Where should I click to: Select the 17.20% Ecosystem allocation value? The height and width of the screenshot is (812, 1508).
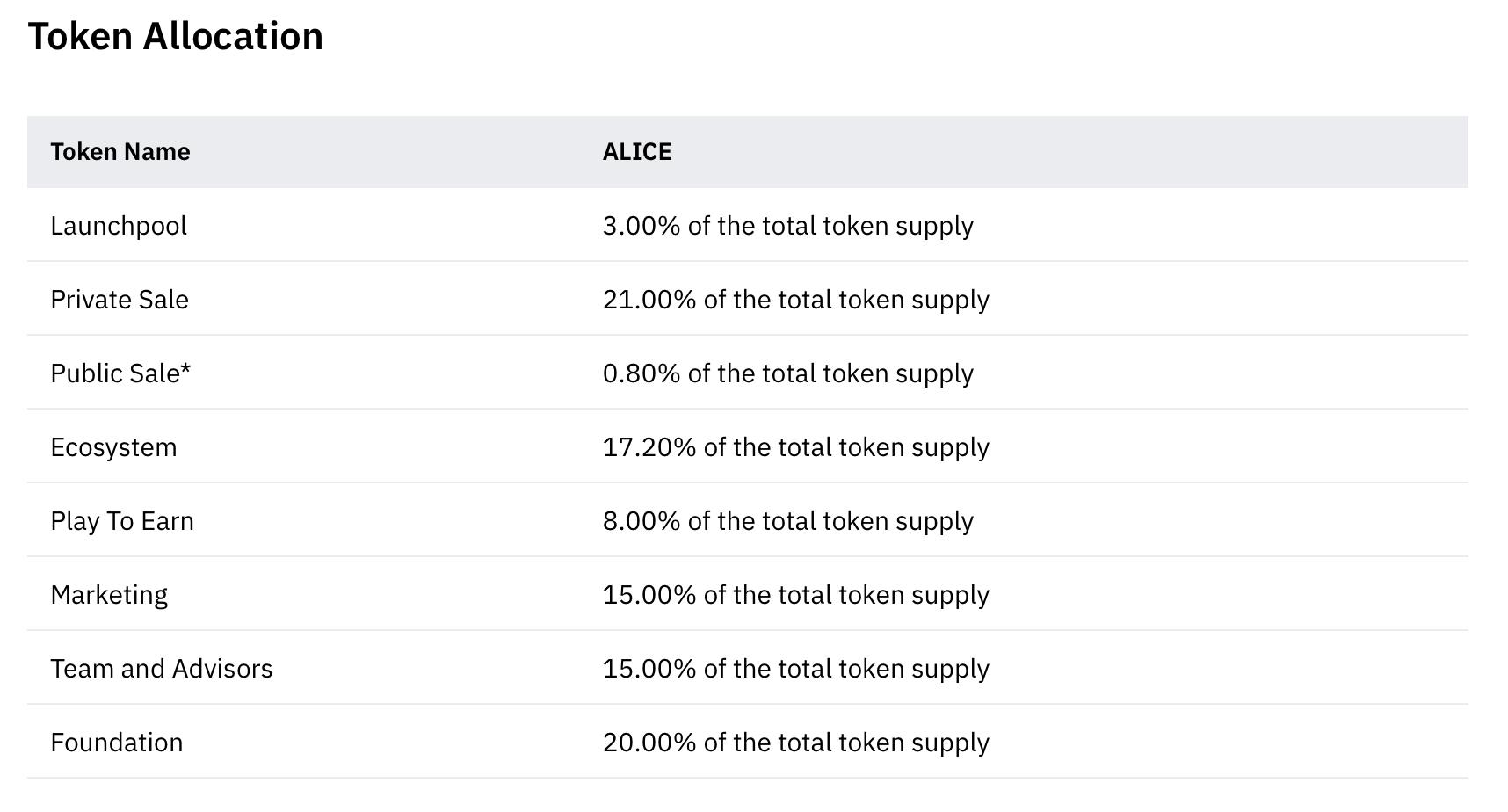(x=795, y=447)
